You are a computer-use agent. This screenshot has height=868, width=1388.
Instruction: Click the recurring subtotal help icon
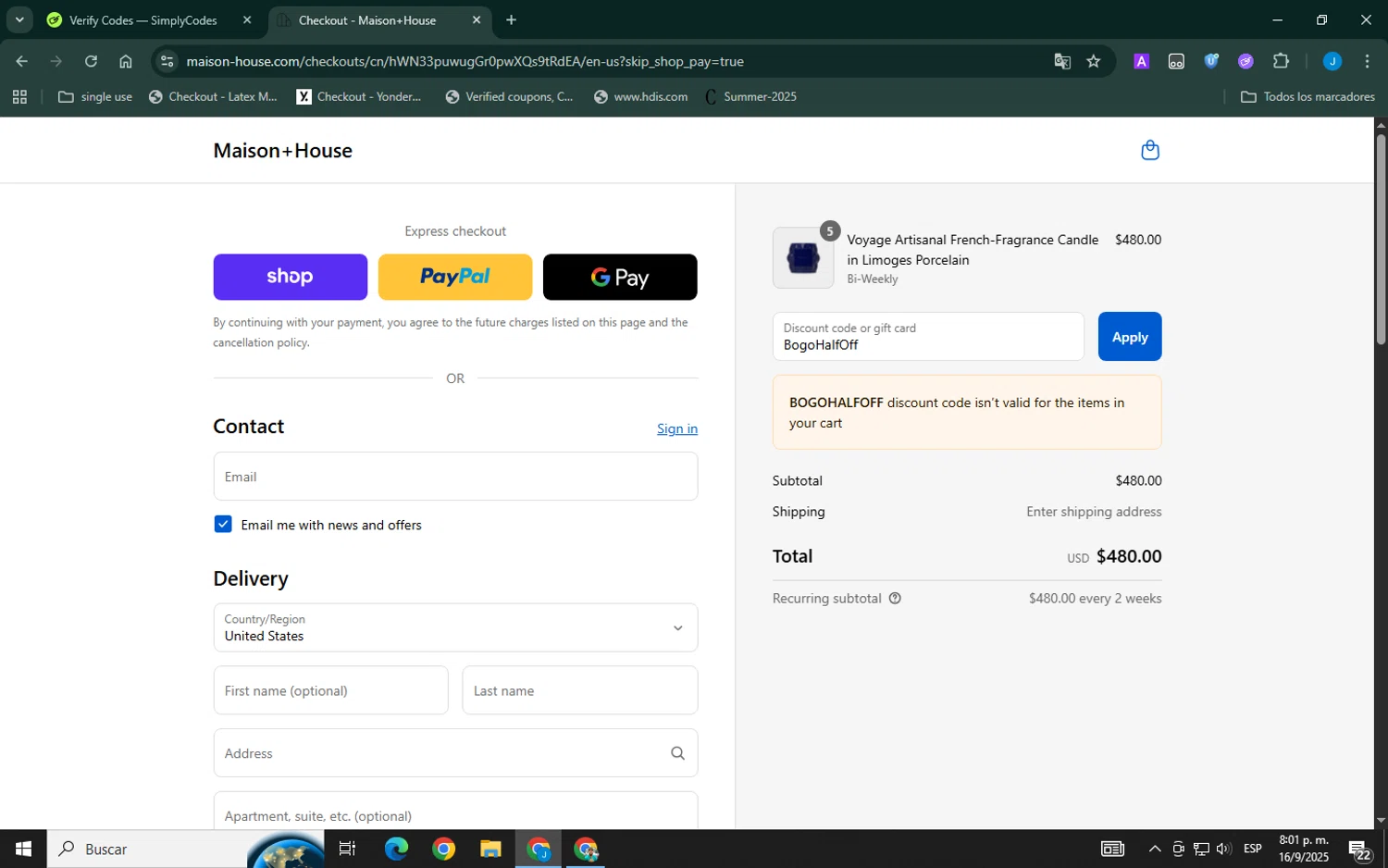(x=895, y=599)
